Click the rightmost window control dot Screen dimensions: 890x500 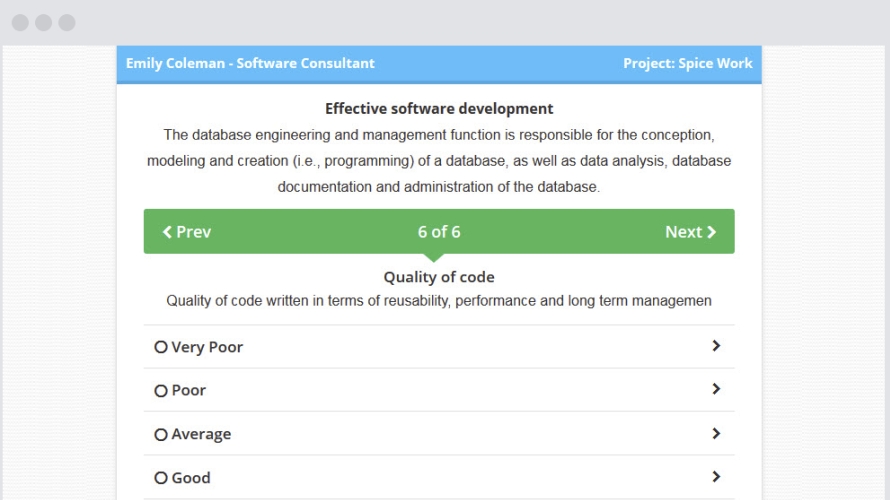[x=67, y=23]
